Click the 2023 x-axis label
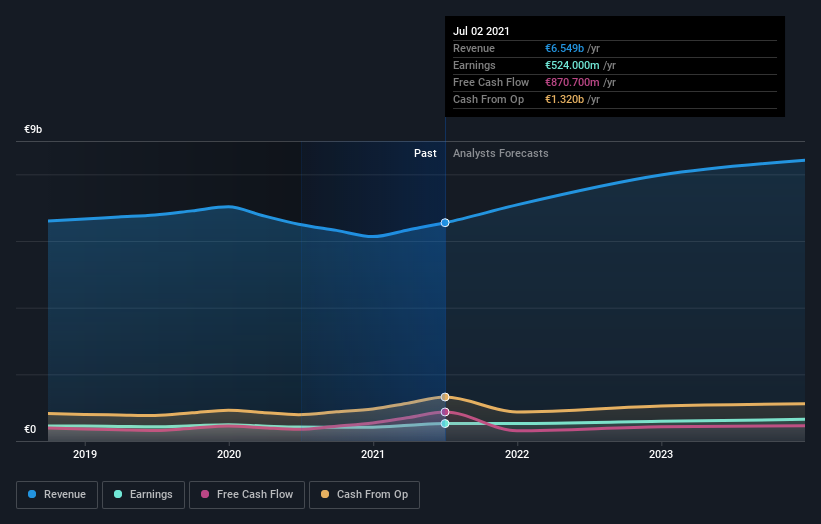 point(661,454)
